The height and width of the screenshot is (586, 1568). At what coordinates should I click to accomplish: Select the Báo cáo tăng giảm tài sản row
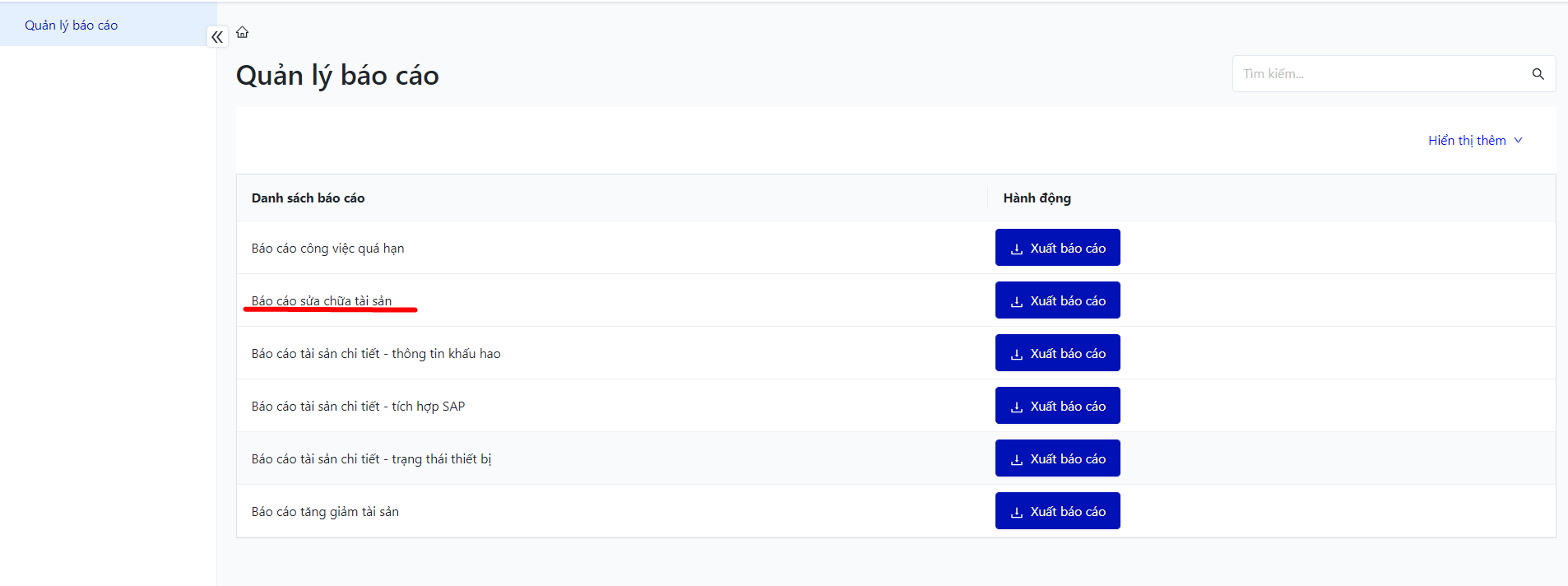tap(325, 512)
